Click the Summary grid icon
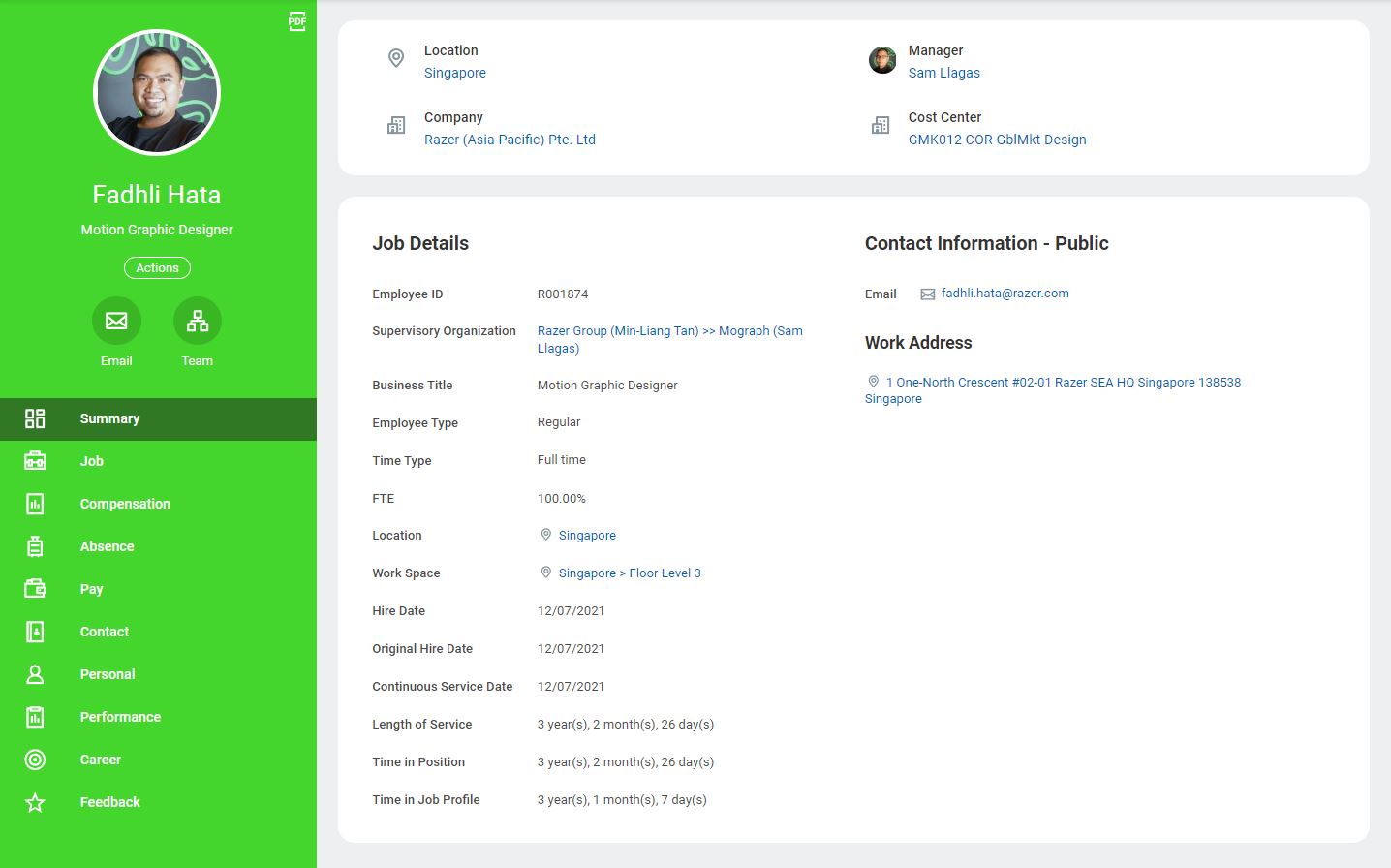This screenshot has height=868, width=1391. [x=35, y=418]
